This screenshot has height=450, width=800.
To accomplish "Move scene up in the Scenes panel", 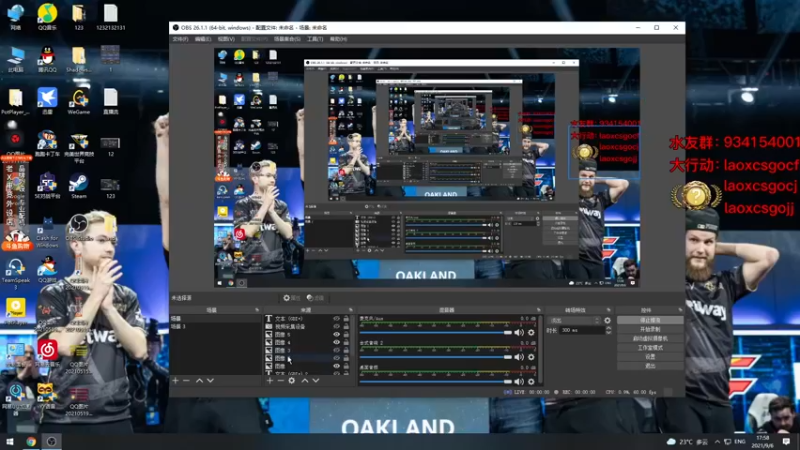I will coord(199,381).
